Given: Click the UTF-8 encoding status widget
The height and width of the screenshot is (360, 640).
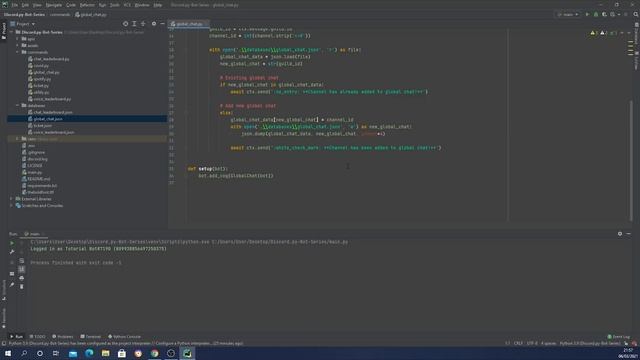Looking at the screenshot, I should (x=532, y=344).
